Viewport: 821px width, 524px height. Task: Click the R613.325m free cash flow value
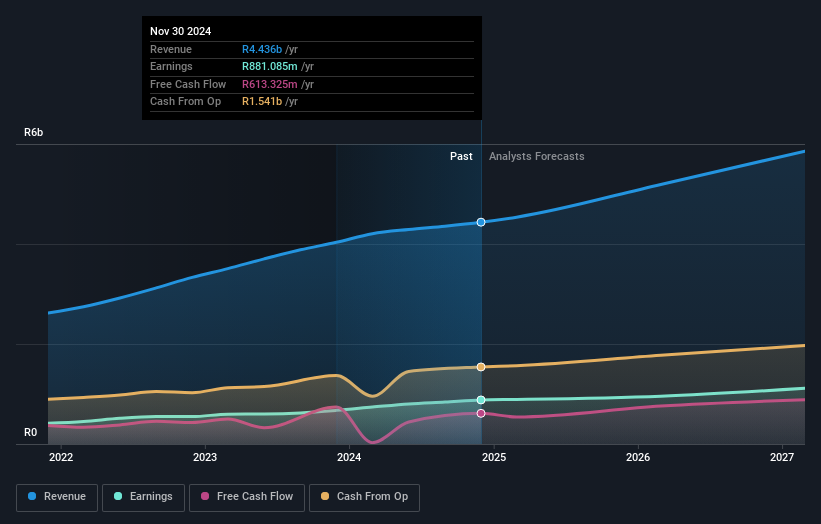[270, 84]
